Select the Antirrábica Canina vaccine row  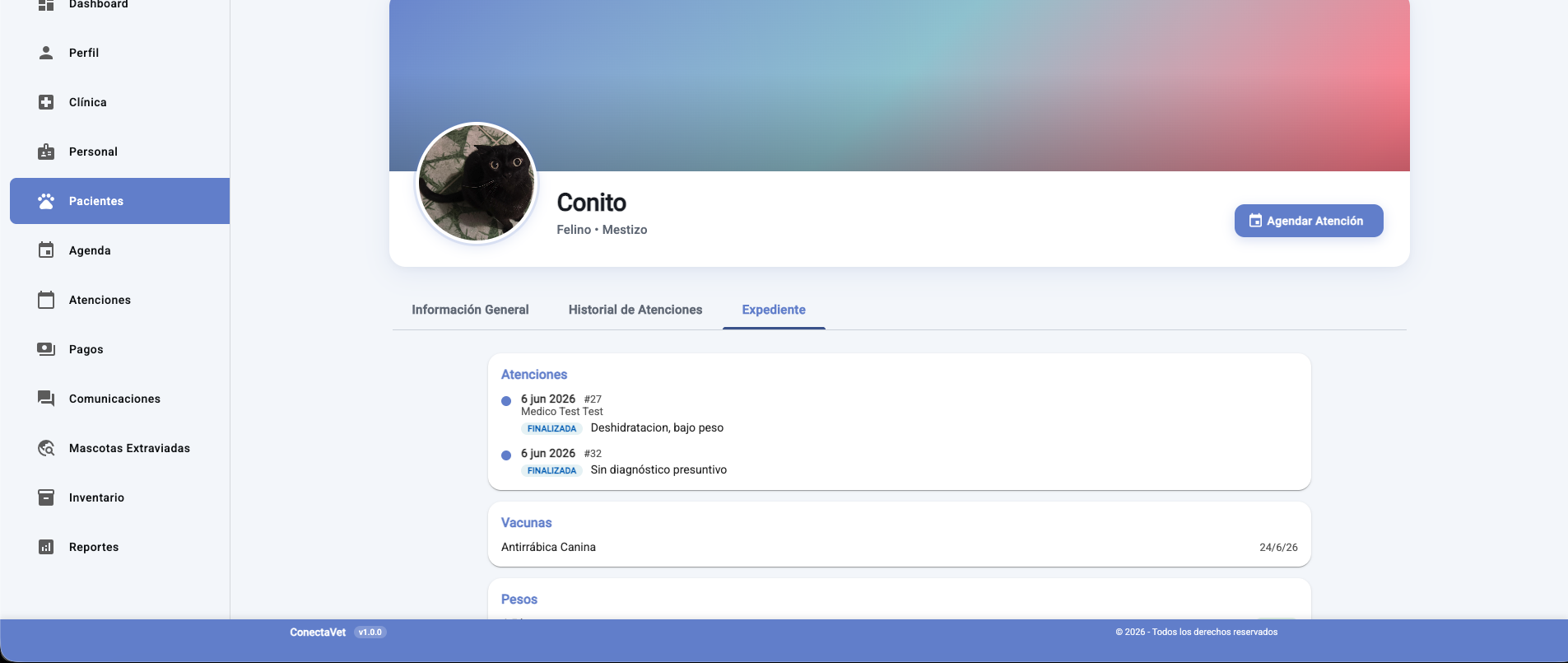pos(899,547)
